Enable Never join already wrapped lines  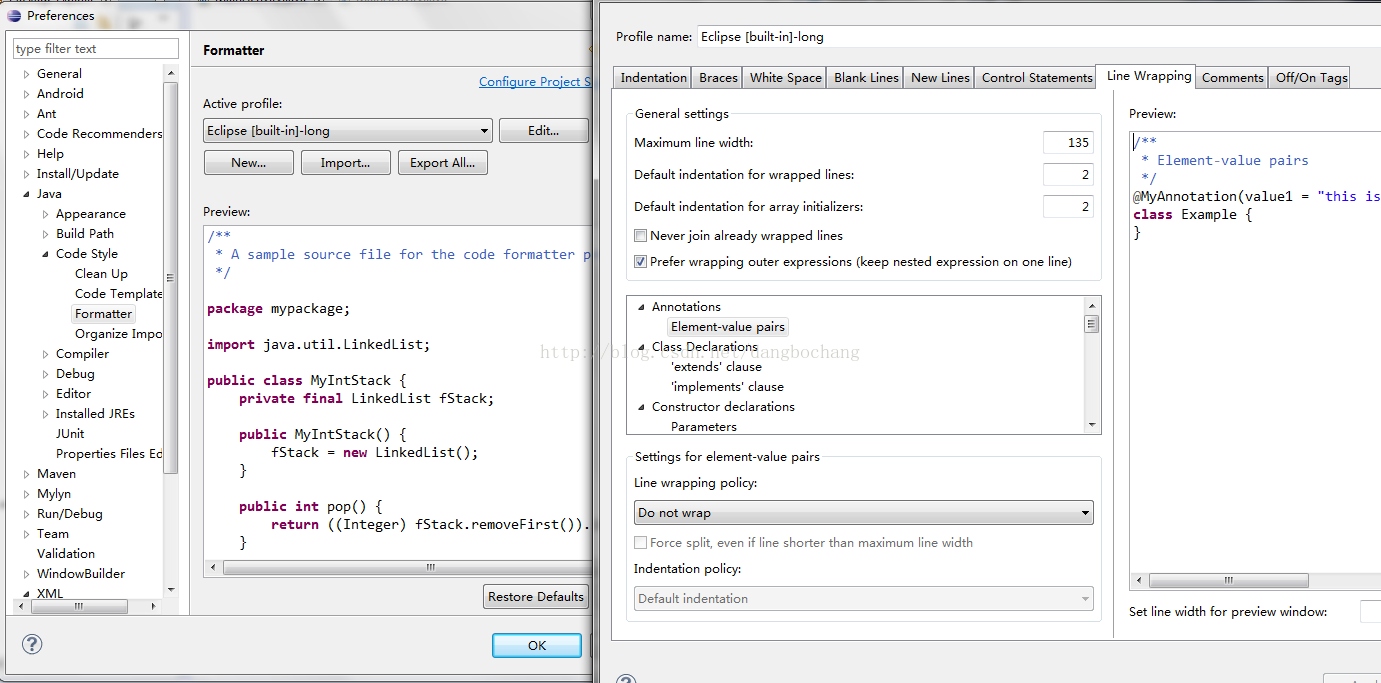[640, 236]
